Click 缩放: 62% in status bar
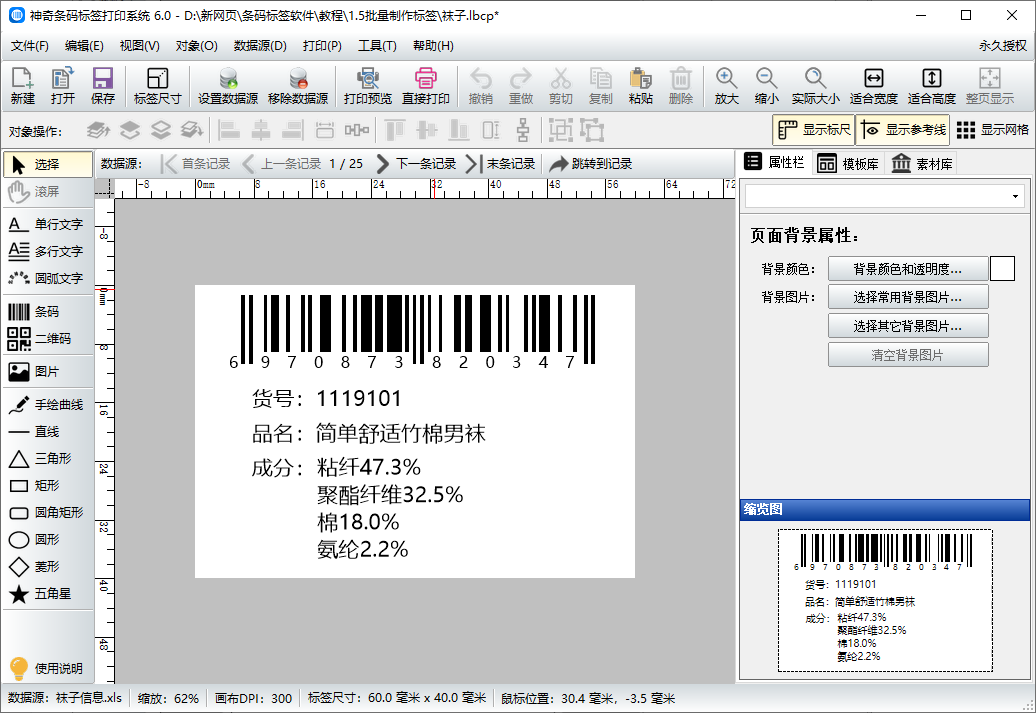Image resolution: width=1036 pixels, height=713 pixels. tap(168, 698)
